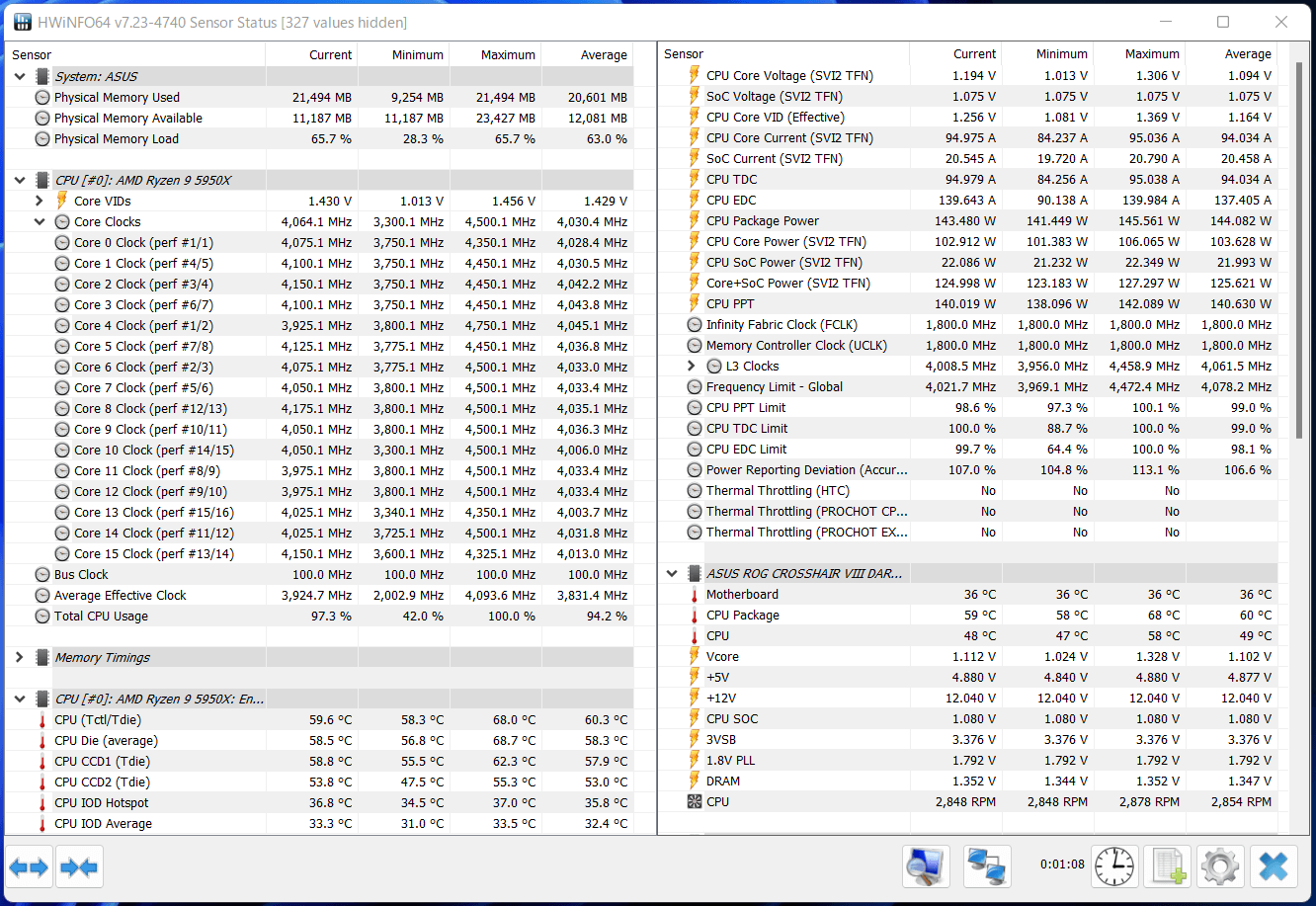Open the remote network computers icon
This screenshot has width=1316, height=906.
click(985, 866)
